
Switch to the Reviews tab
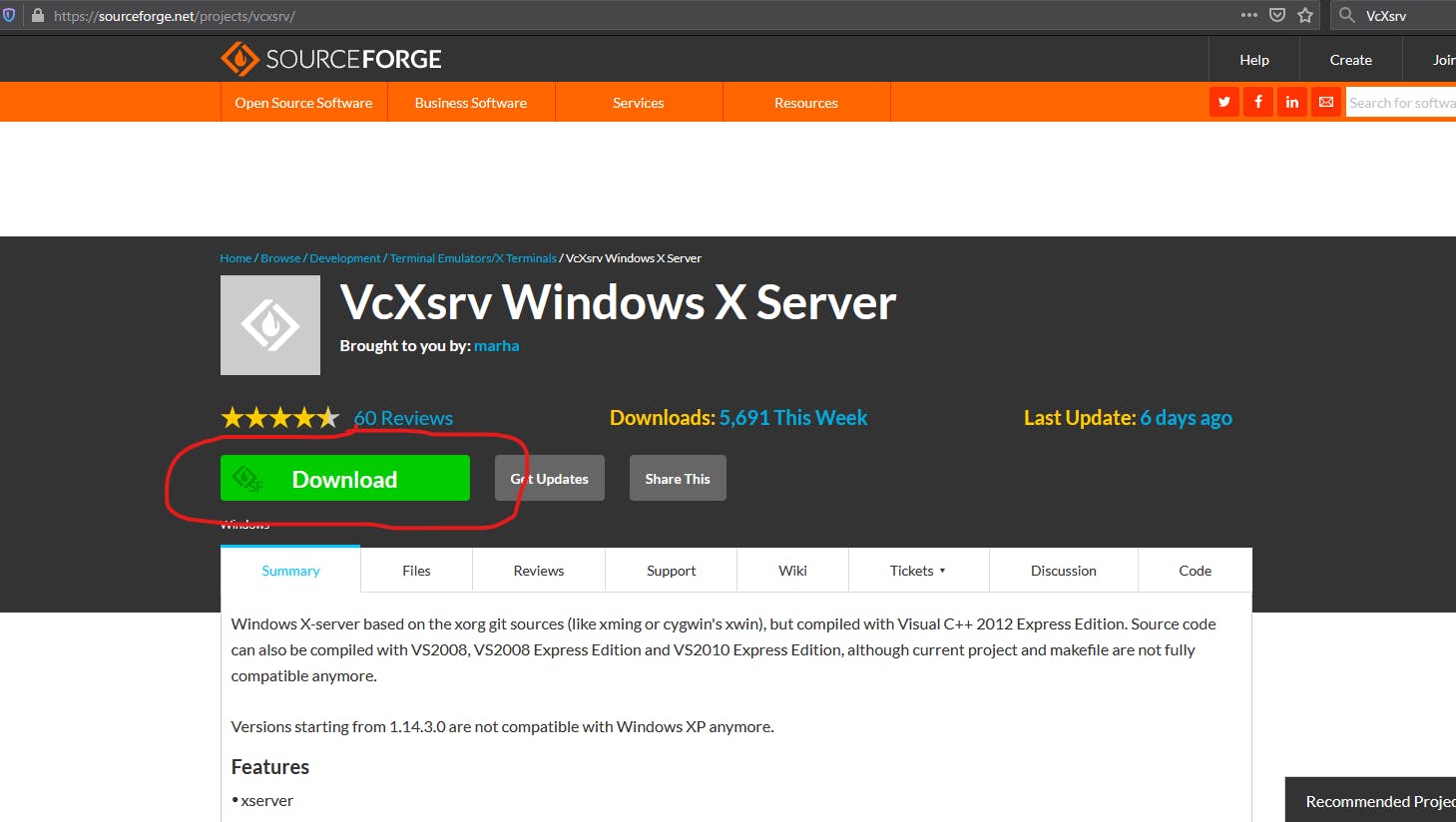tap(539, 571)
